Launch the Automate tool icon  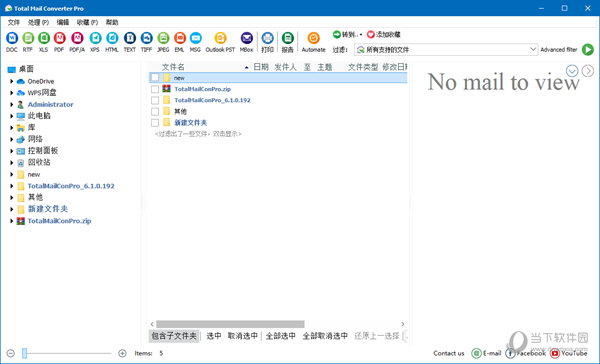[313, 38]
